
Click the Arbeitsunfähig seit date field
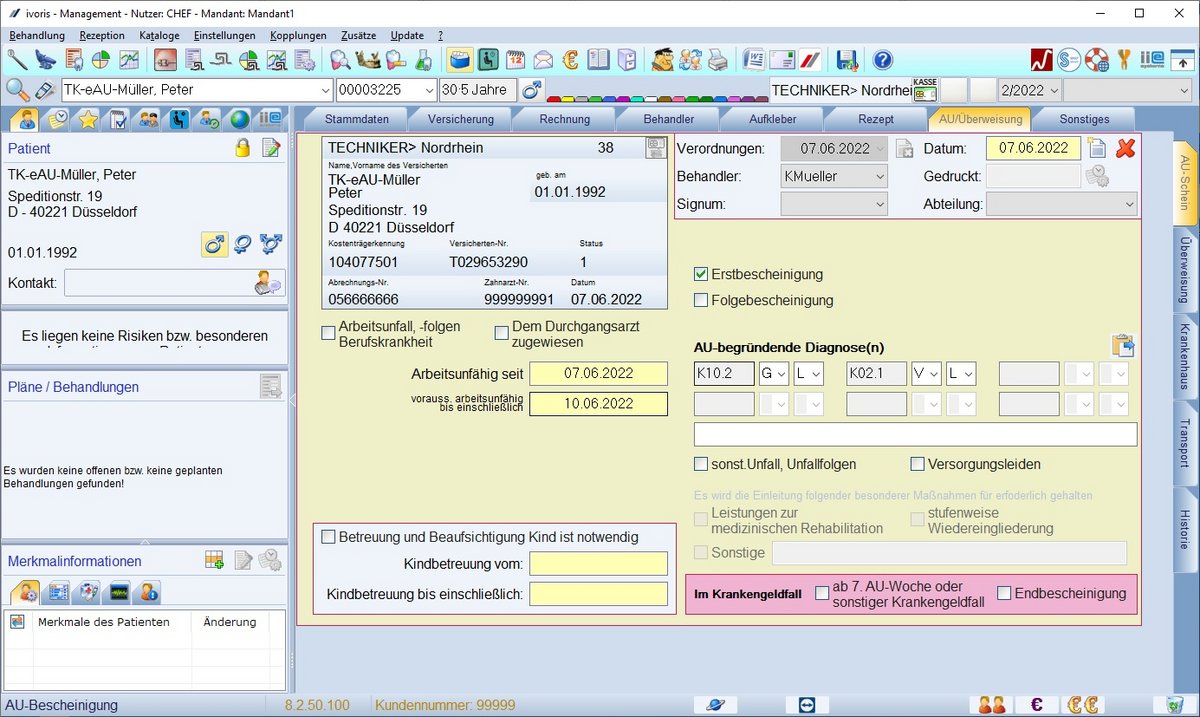tap(598, 374)
